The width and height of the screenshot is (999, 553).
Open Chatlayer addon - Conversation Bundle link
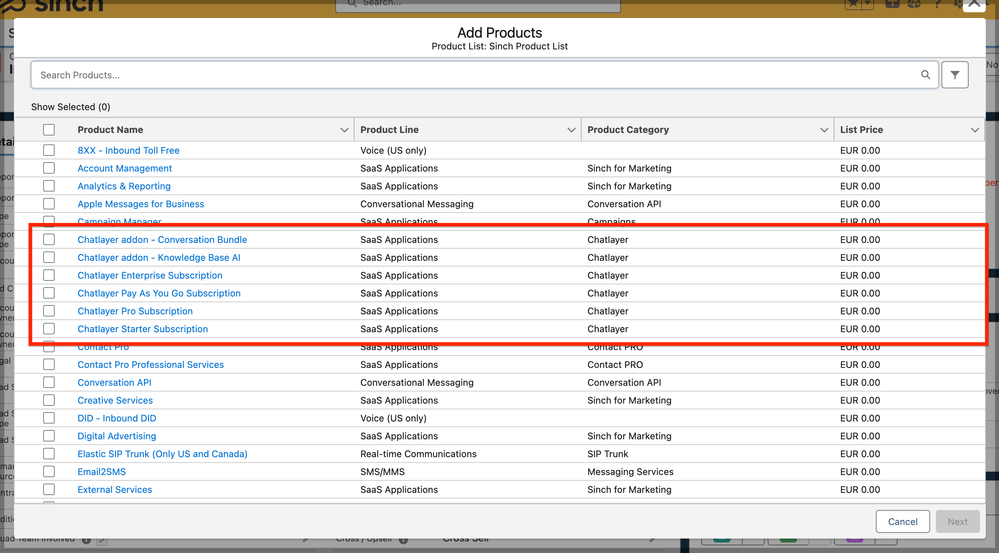point(162,240)
